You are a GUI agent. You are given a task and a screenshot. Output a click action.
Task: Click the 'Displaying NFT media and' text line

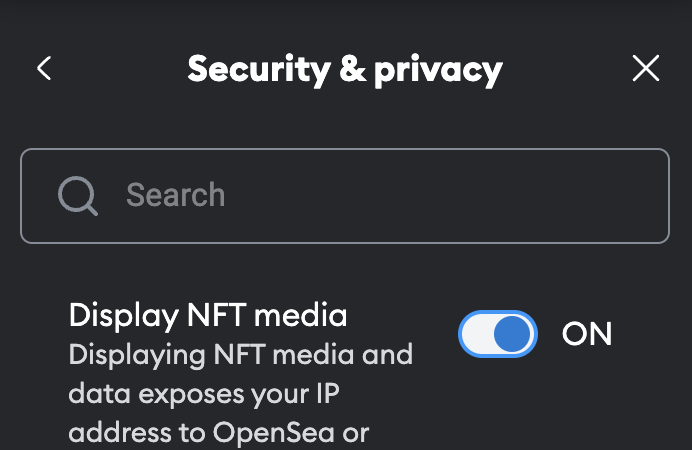(241, 355)
